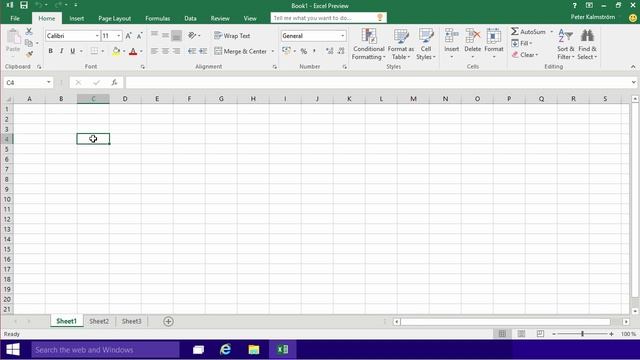The image size is (640, 360).
Task: Click Merge & Center button
Action: point(240,51)
